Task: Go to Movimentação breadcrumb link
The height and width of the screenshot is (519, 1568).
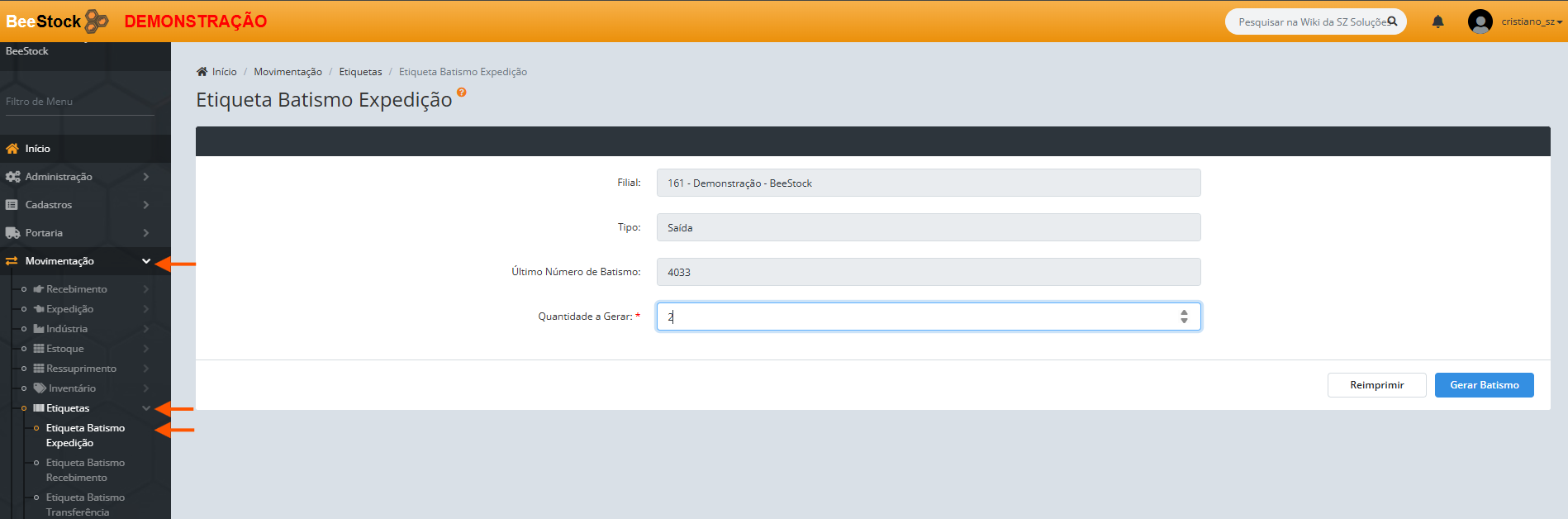Action: [x=287, y=72]
